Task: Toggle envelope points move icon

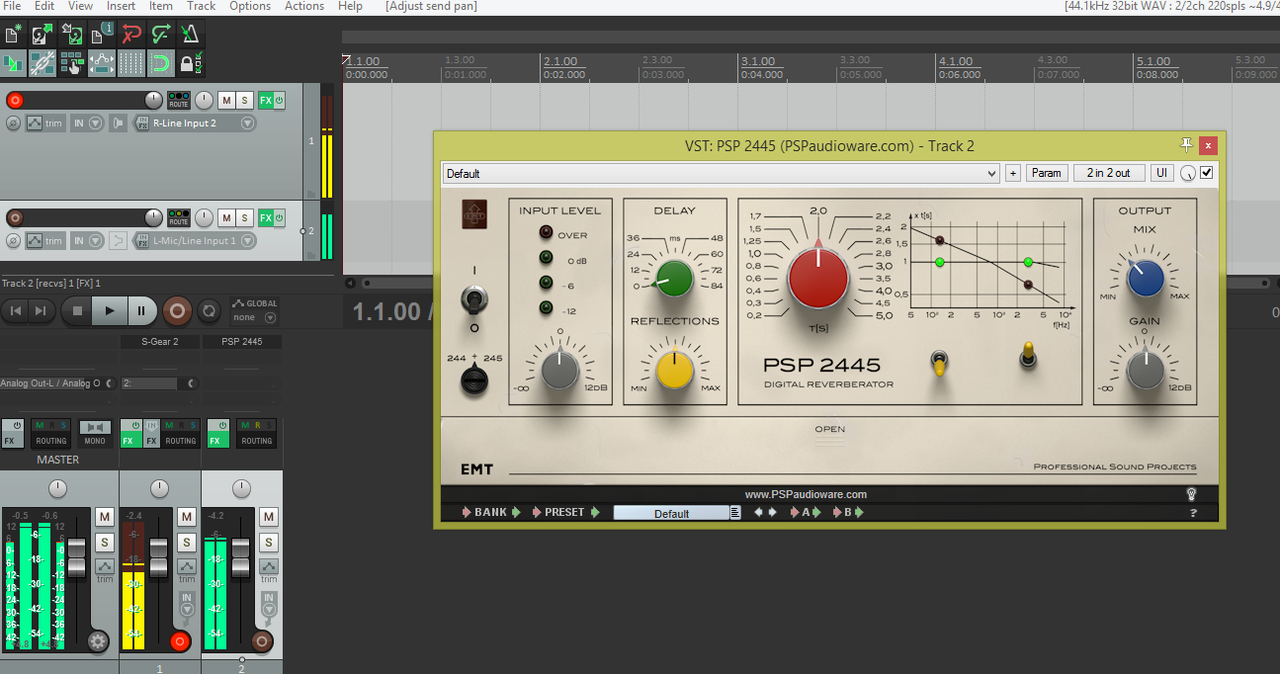Action: (x=101, y=64)
